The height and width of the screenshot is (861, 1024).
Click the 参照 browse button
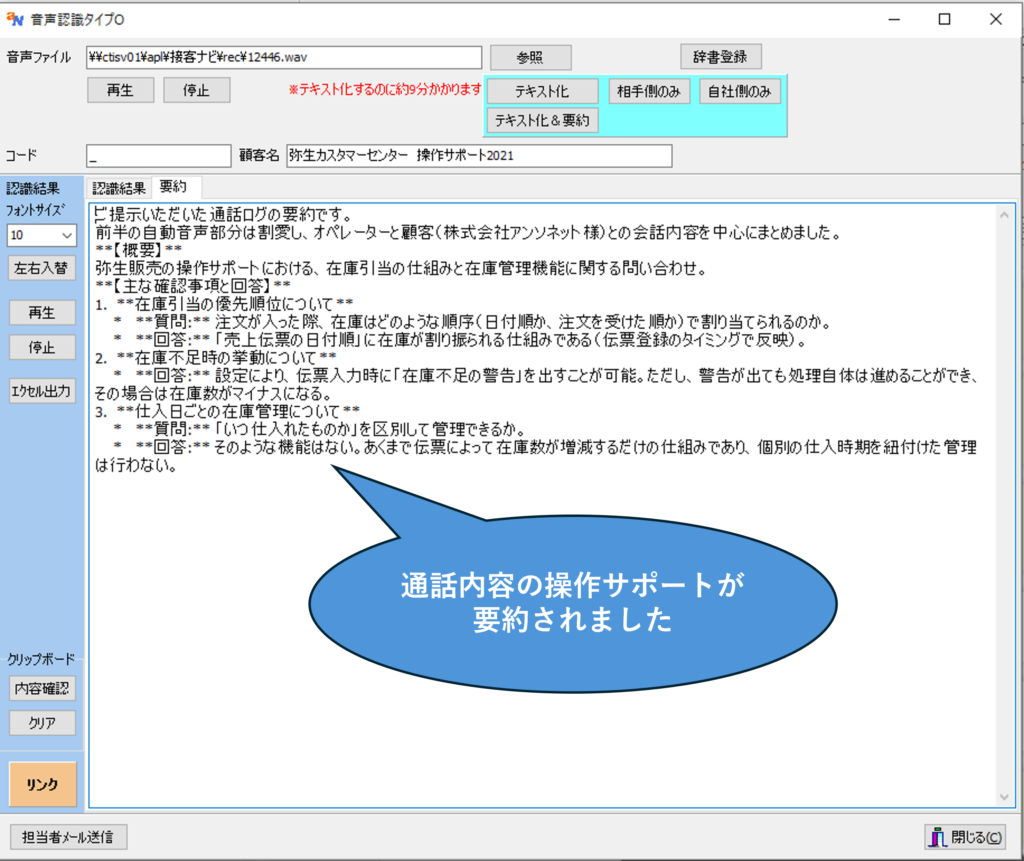530,58
